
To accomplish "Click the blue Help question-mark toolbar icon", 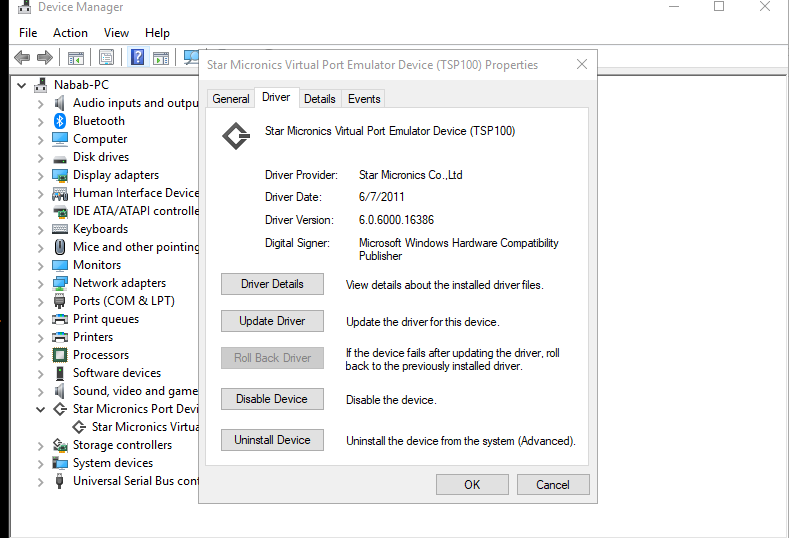I will (137, 57).
